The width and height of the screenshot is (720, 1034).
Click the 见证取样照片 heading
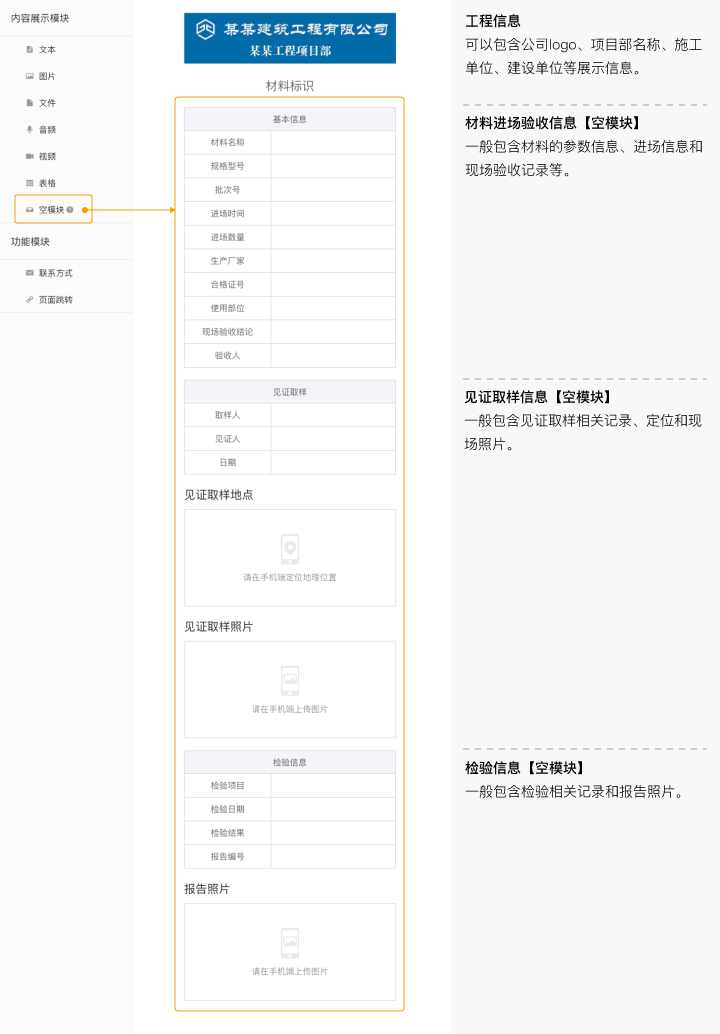[x=219, y=626]
